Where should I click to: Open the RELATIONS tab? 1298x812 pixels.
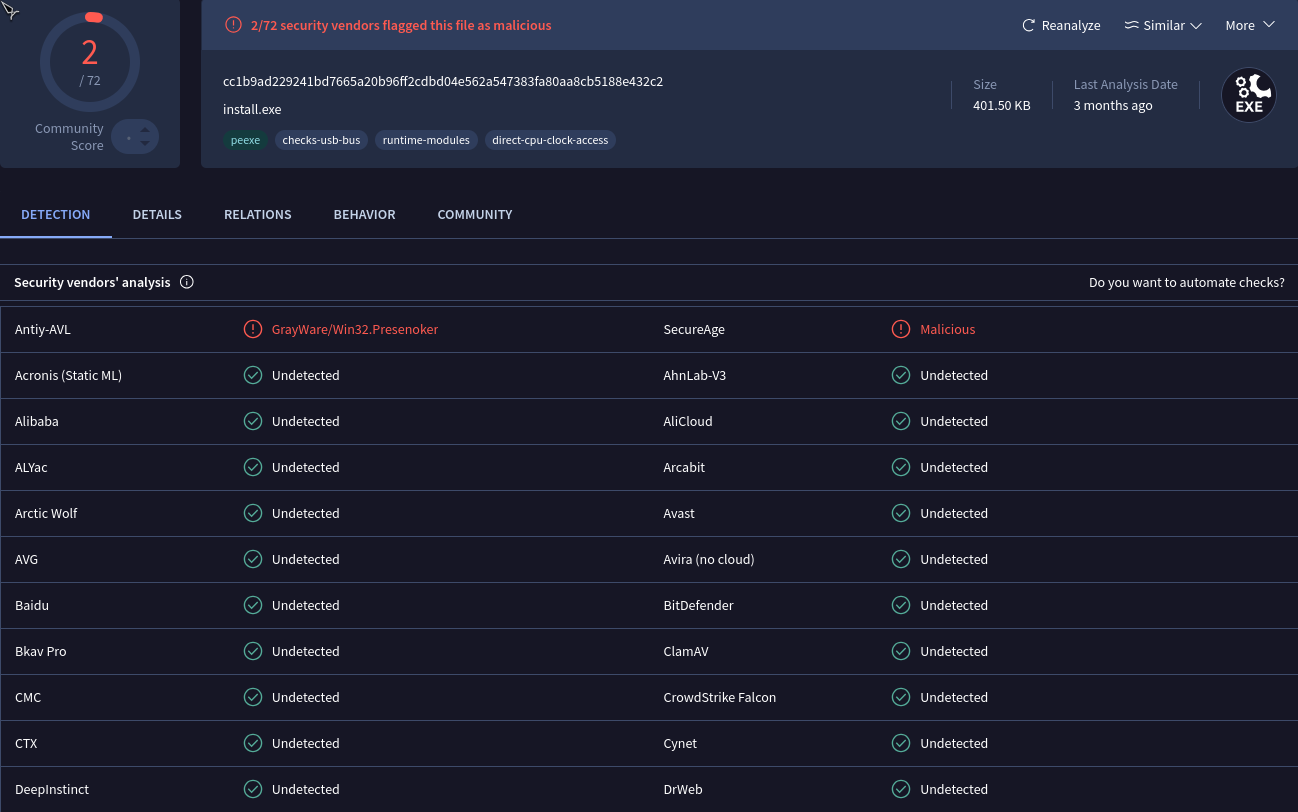258,214
